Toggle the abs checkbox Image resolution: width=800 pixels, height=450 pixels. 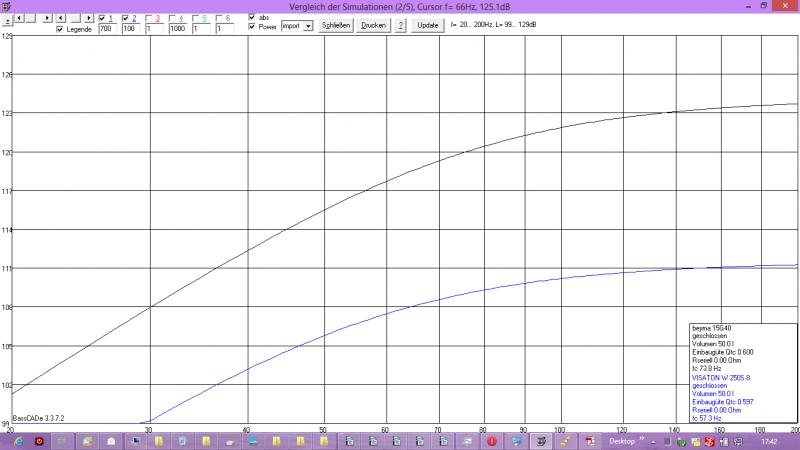click(x=252, y=17)
